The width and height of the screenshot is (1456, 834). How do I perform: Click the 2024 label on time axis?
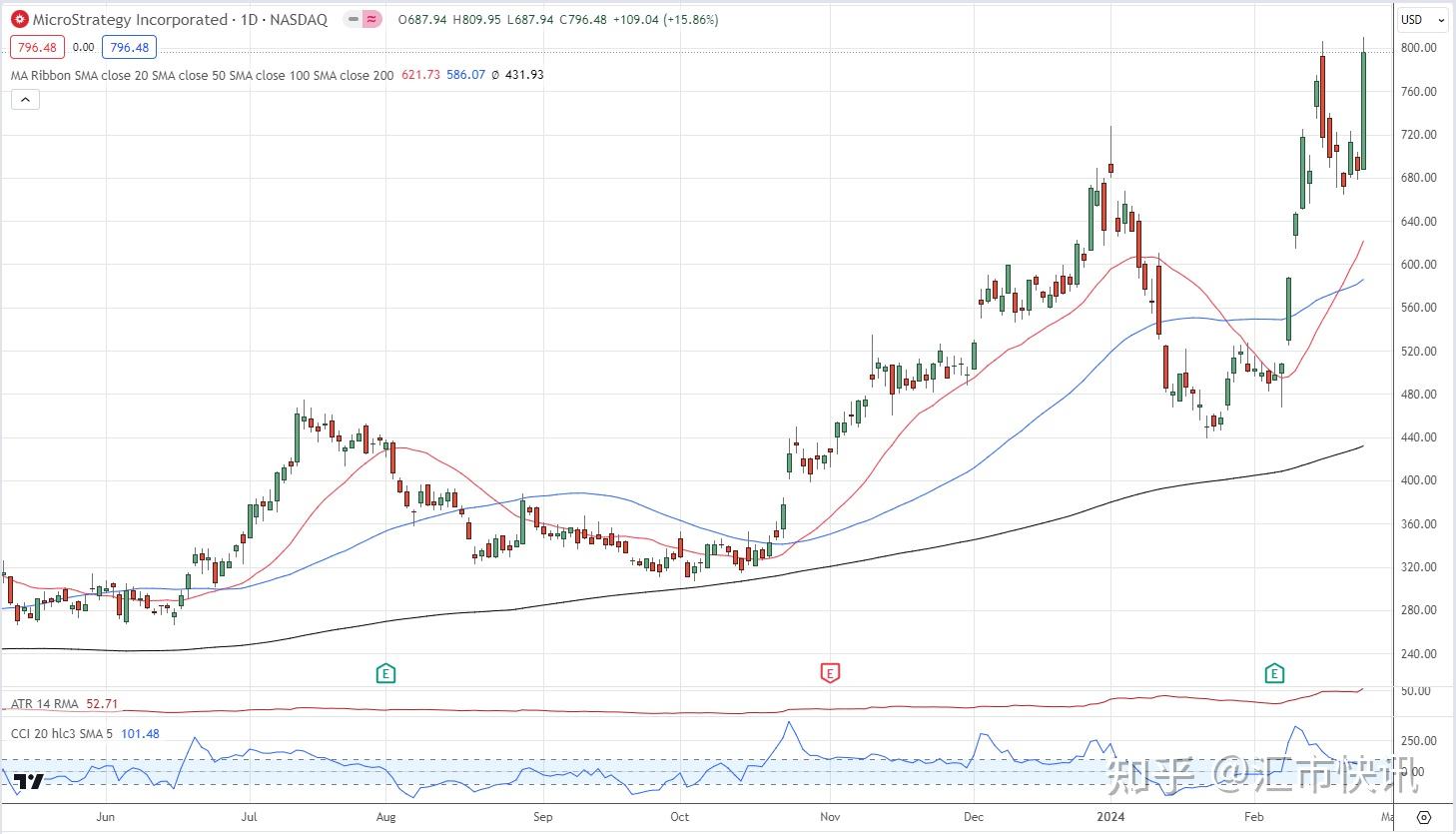click(1110, 816)
